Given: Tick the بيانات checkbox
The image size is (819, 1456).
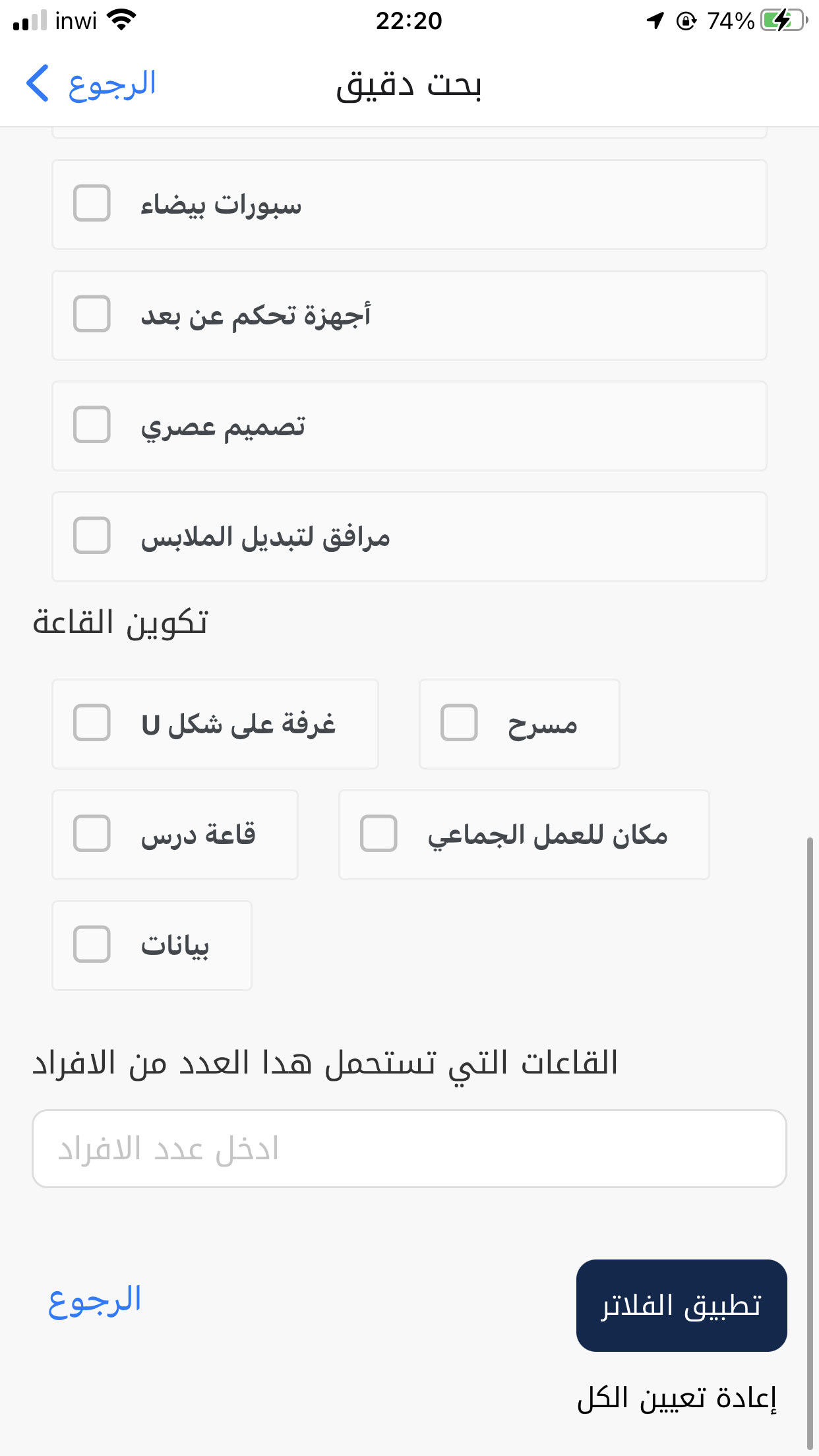Looking at the screenshot, I should point(92,944).
